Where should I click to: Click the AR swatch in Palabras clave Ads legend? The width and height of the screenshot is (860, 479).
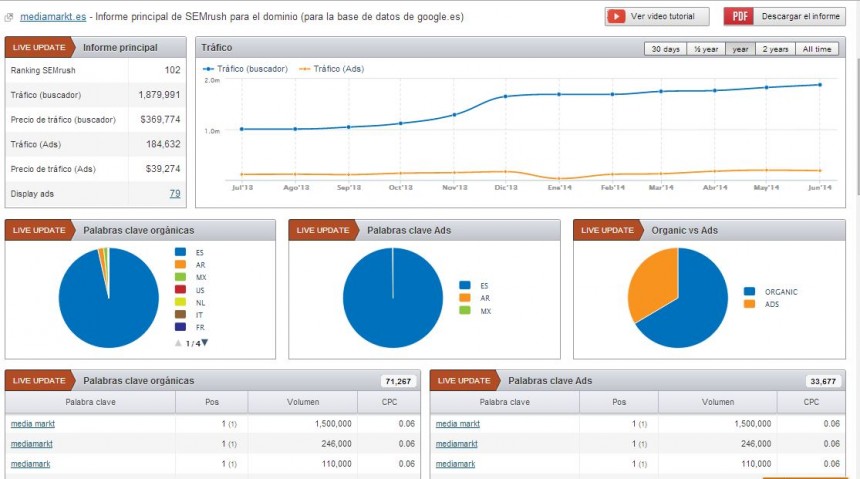(465, 298)
